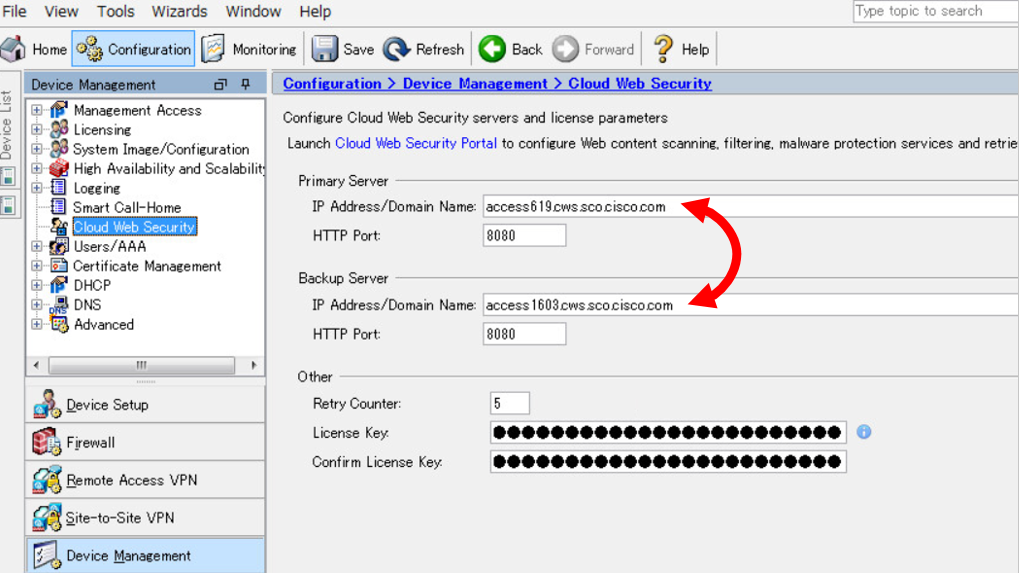1019x573 pixels.
Task: Click the DHCP tree icon
Action: pos(58,285)
